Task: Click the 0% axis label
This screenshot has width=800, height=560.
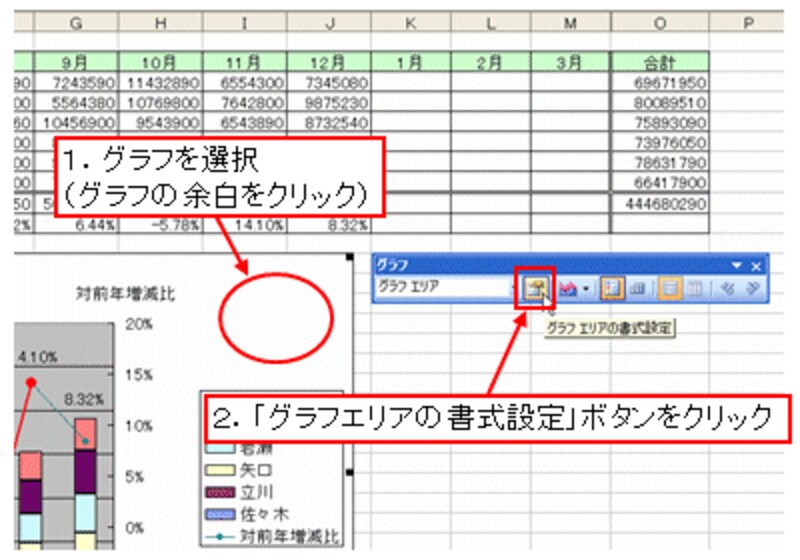Action: point(135,528)
